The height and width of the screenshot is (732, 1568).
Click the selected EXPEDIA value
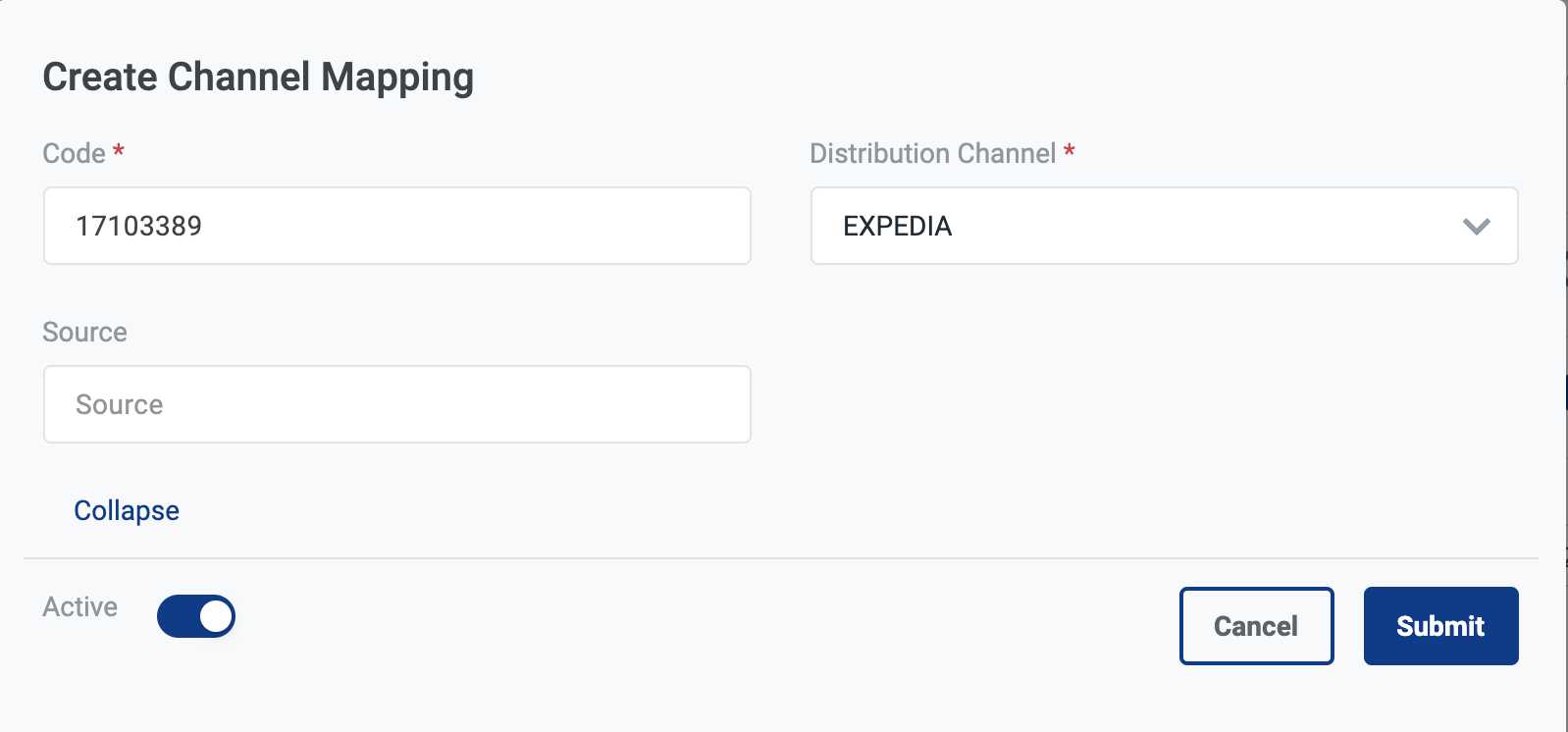(x=897, y=227)
